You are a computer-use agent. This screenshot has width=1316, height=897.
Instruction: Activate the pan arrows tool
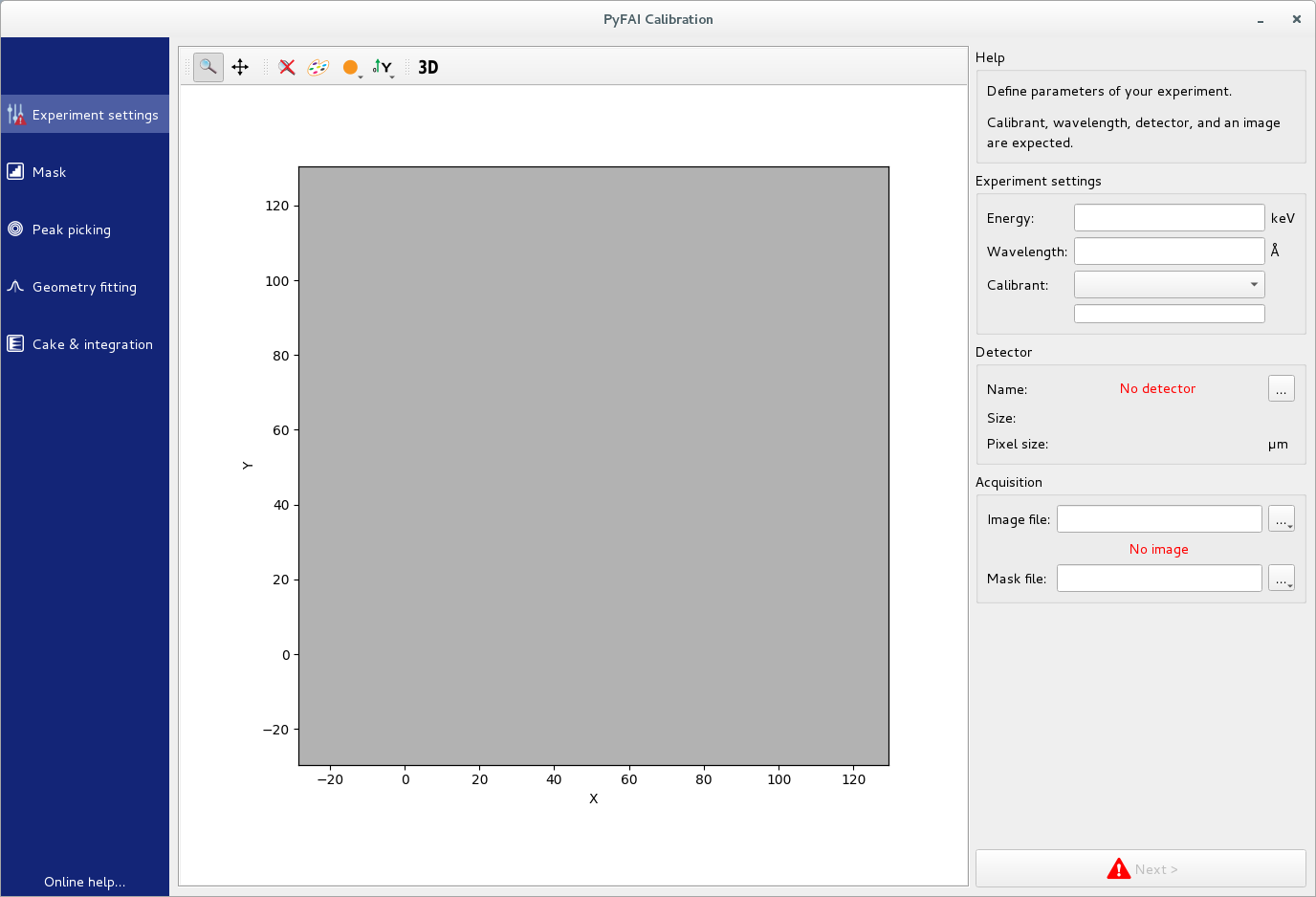pos(240,67)
